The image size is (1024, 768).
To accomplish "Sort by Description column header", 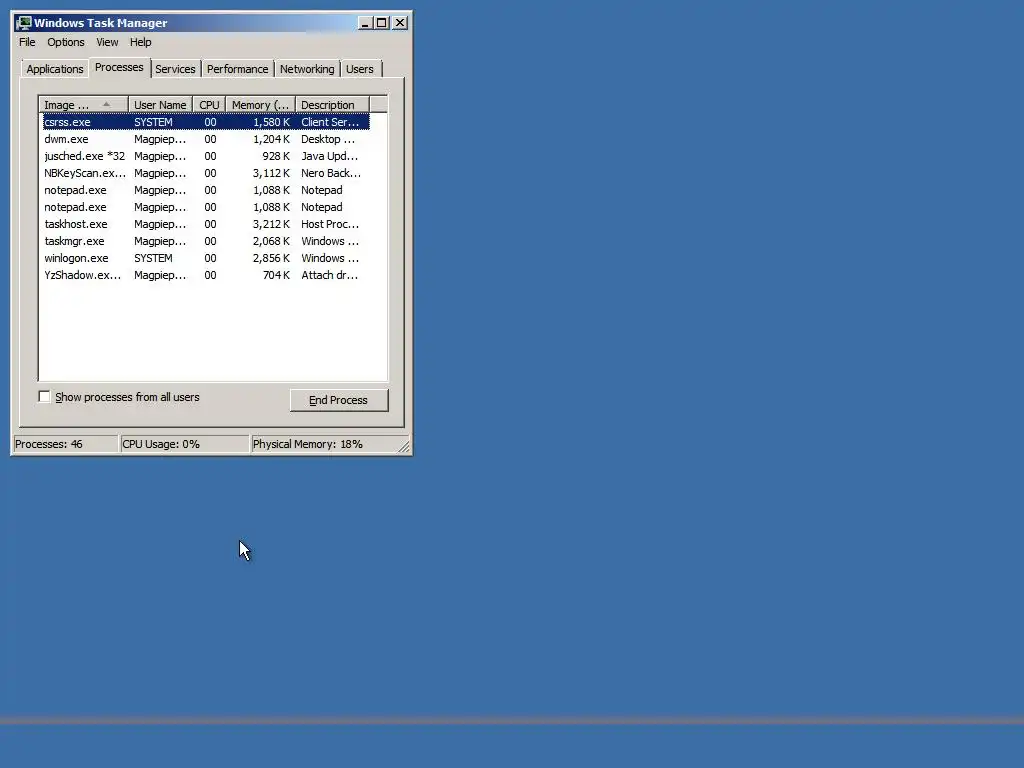I will click(x=332, y=105).
